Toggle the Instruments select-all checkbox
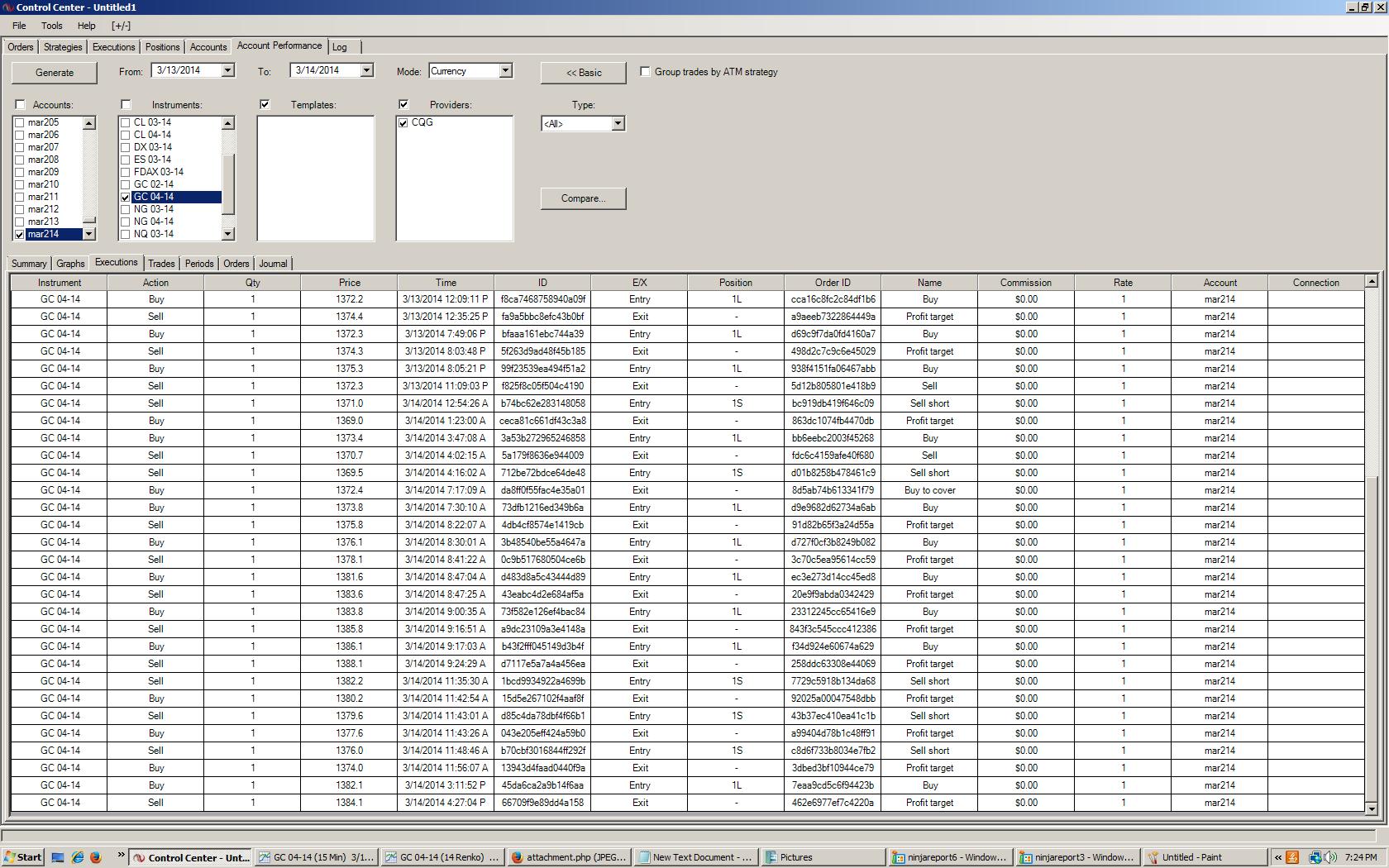The image size is (1389, 868). point(126,105)
